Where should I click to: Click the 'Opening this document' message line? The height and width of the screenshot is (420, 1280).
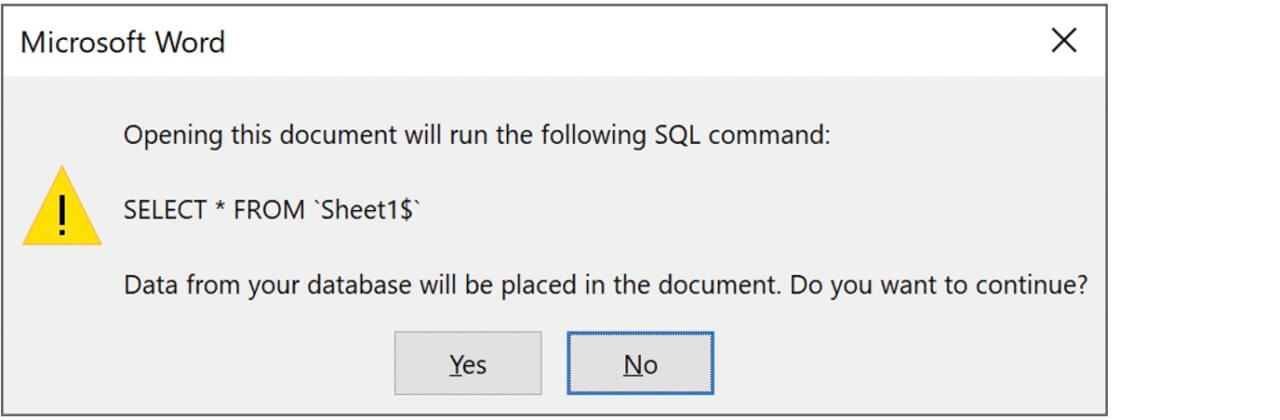pos(476,135)
